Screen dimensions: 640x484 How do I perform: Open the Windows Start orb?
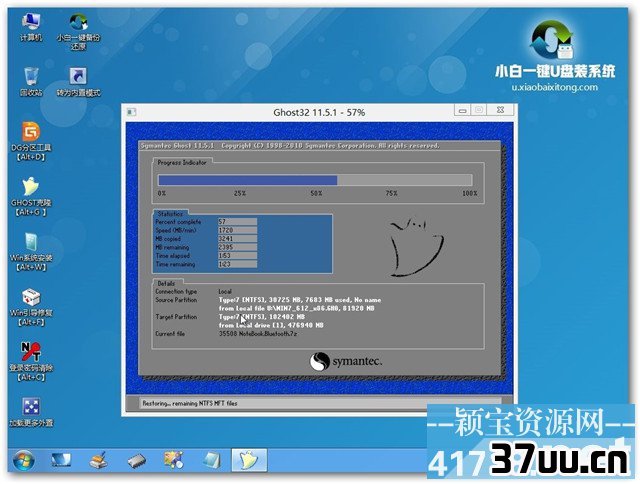pyautogui.click(x=24, y=460)
